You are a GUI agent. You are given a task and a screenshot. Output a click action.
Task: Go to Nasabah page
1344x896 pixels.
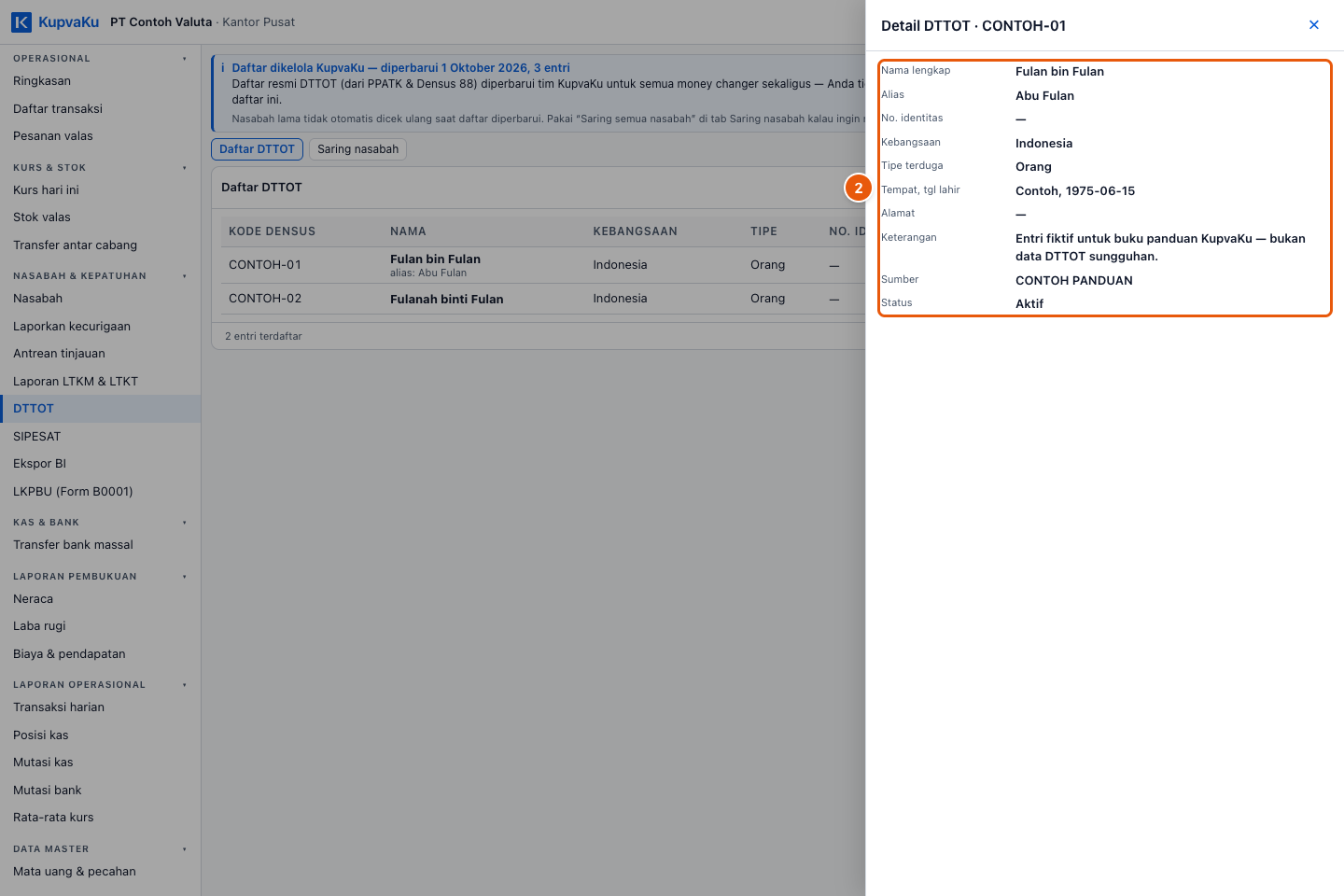point(100,299)
